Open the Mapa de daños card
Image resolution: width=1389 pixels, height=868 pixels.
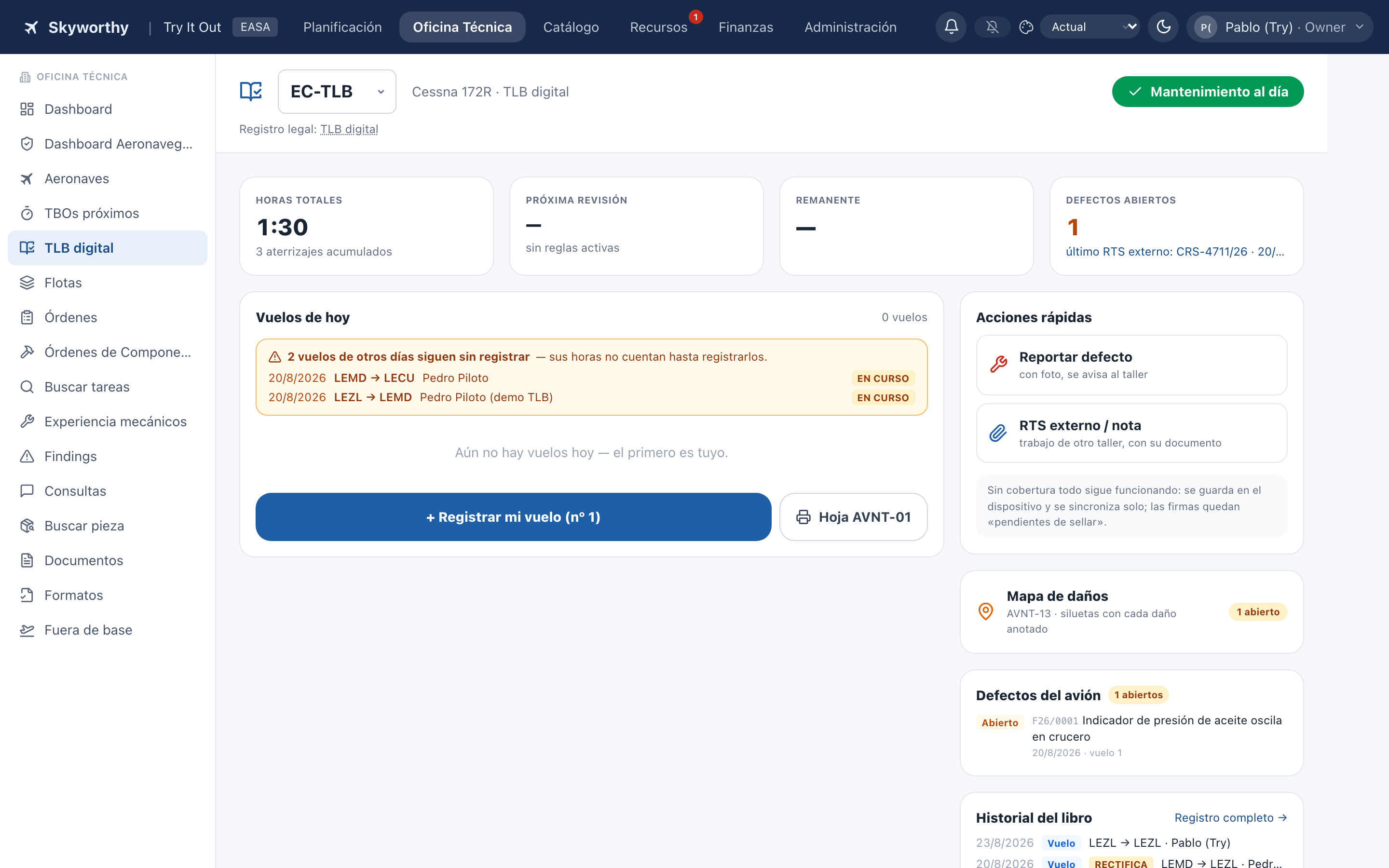tap(1131, 612)
